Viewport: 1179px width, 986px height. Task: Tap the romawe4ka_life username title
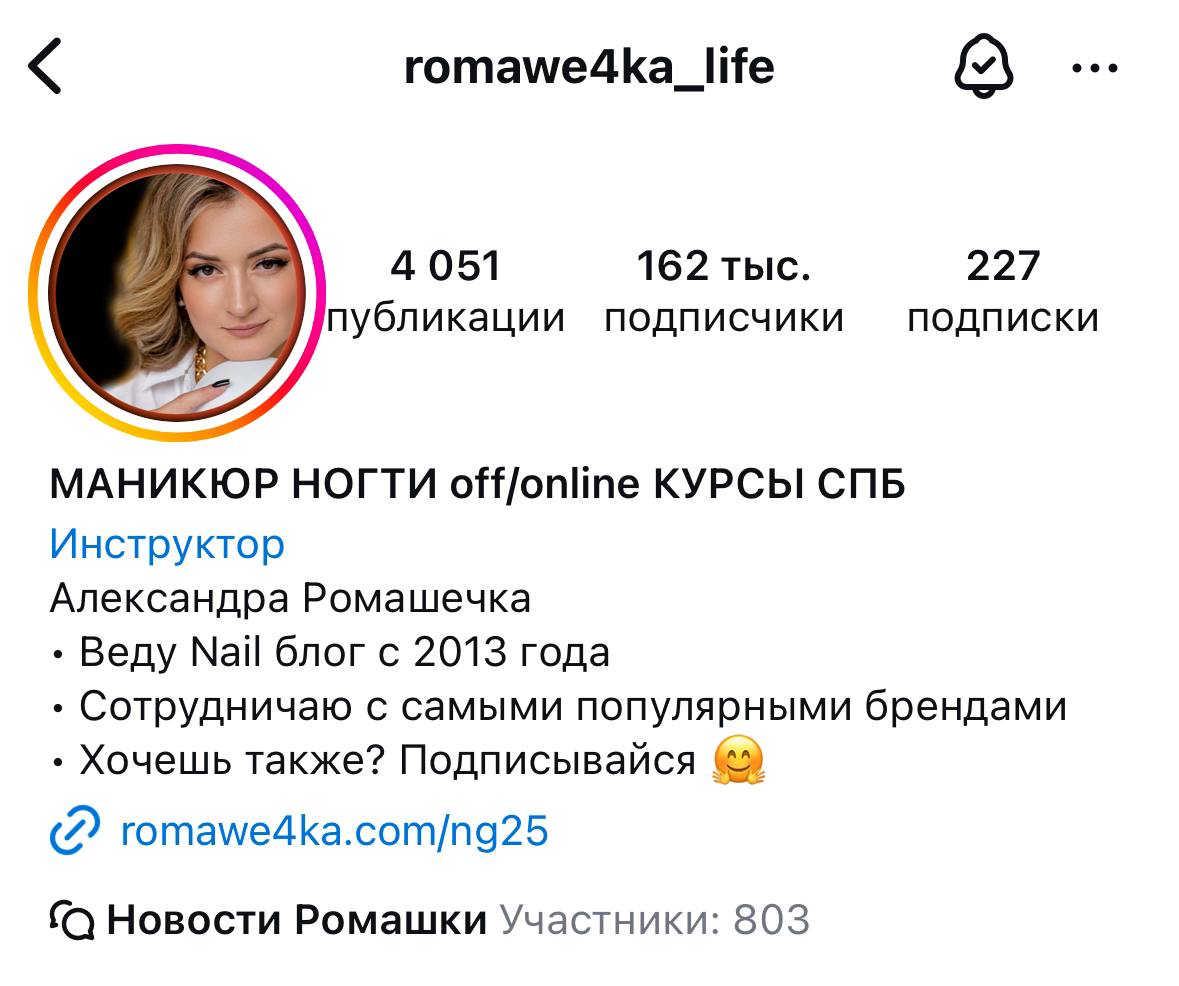(590, 66)
